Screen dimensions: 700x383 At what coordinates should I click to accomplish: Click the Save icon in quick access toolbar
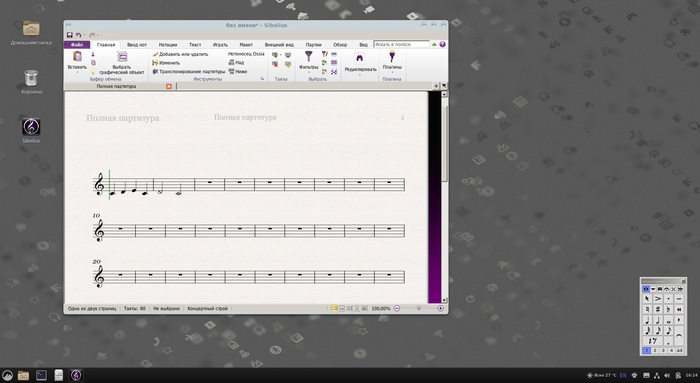point(70,35)
